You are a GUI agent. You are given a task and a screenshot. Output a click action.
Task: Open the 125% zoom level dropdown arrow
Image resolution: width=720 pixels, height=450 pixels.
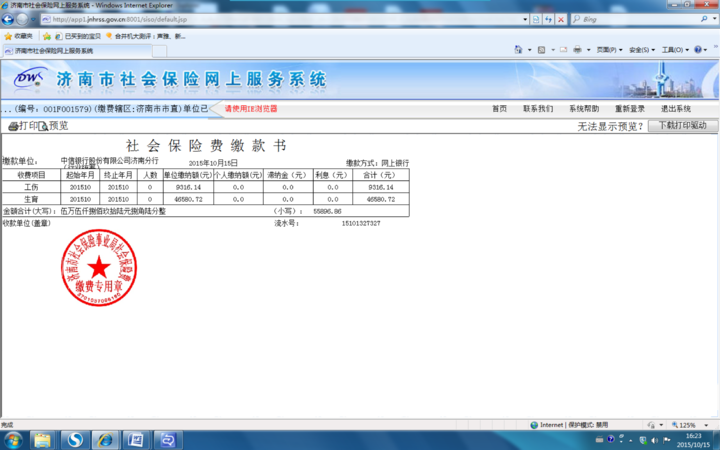click(x=706, y=425)
